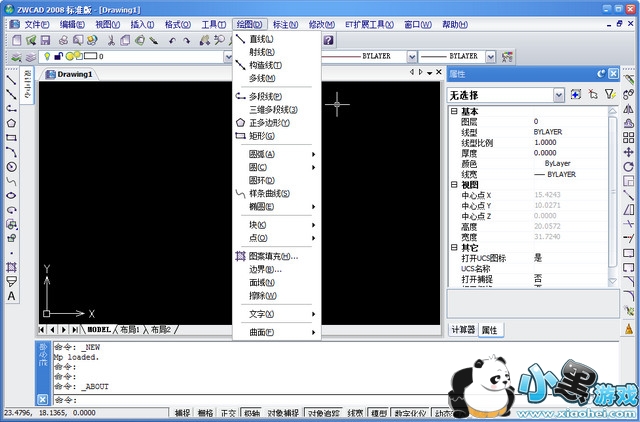Select the Spline tool in left toolbar
640x422 pixels.
[11, 181]
